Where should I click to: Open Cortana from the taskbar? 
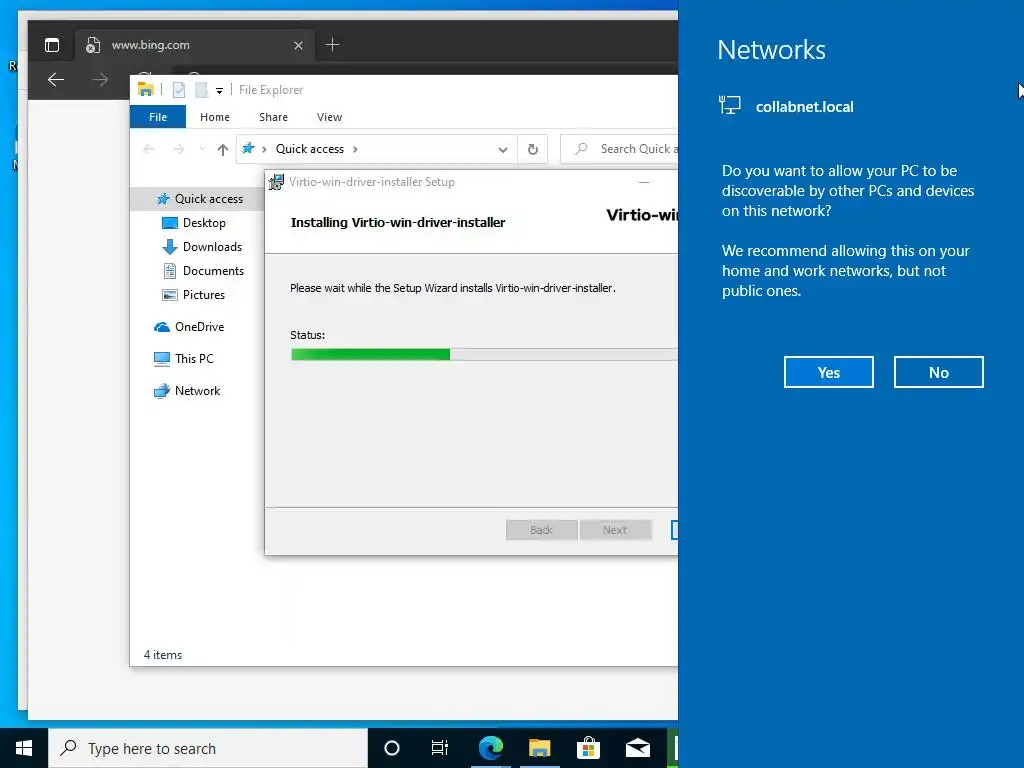tap(391, 748)
